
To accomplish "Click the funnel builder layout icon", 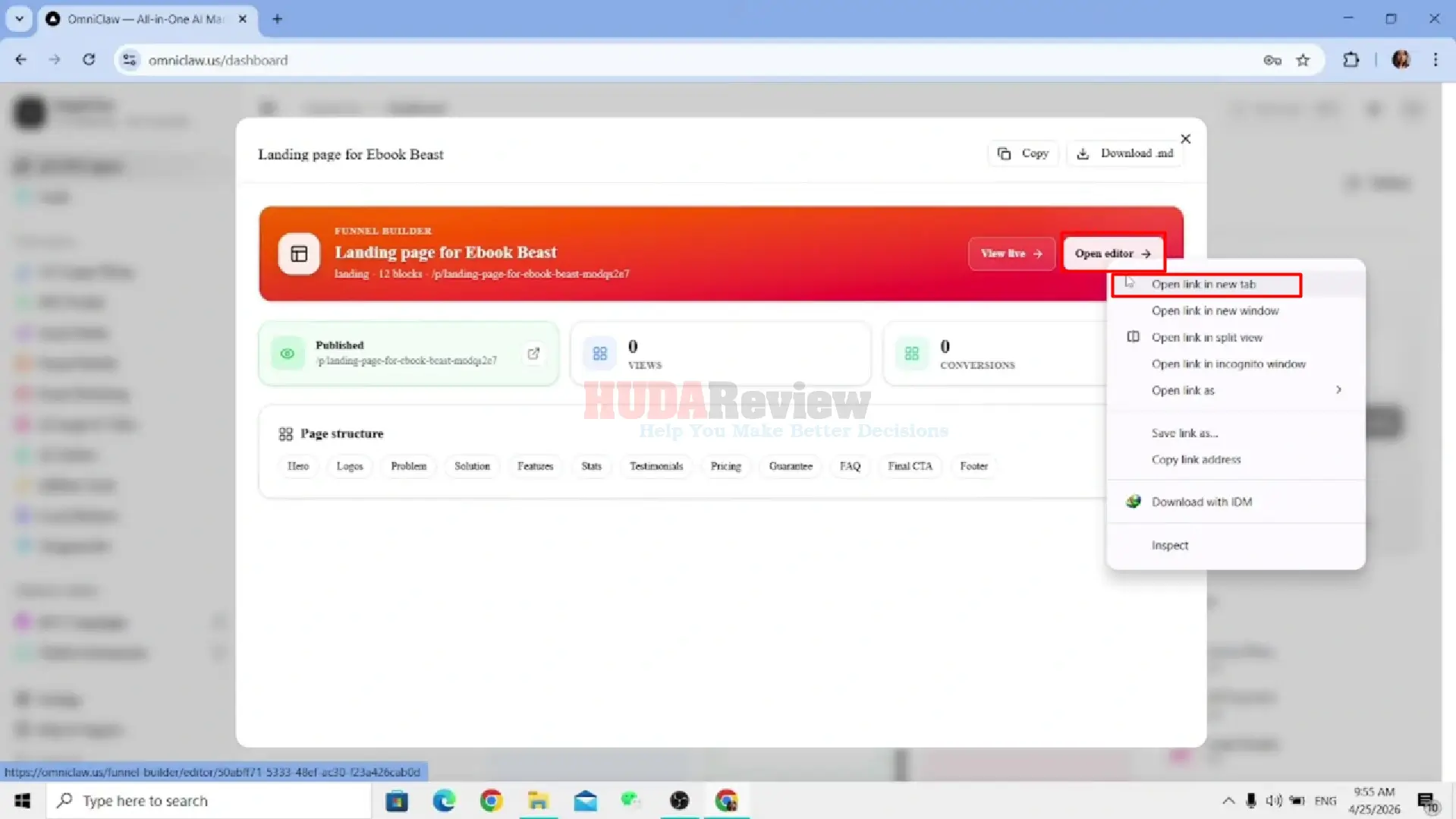I will [x=299, y=254].
